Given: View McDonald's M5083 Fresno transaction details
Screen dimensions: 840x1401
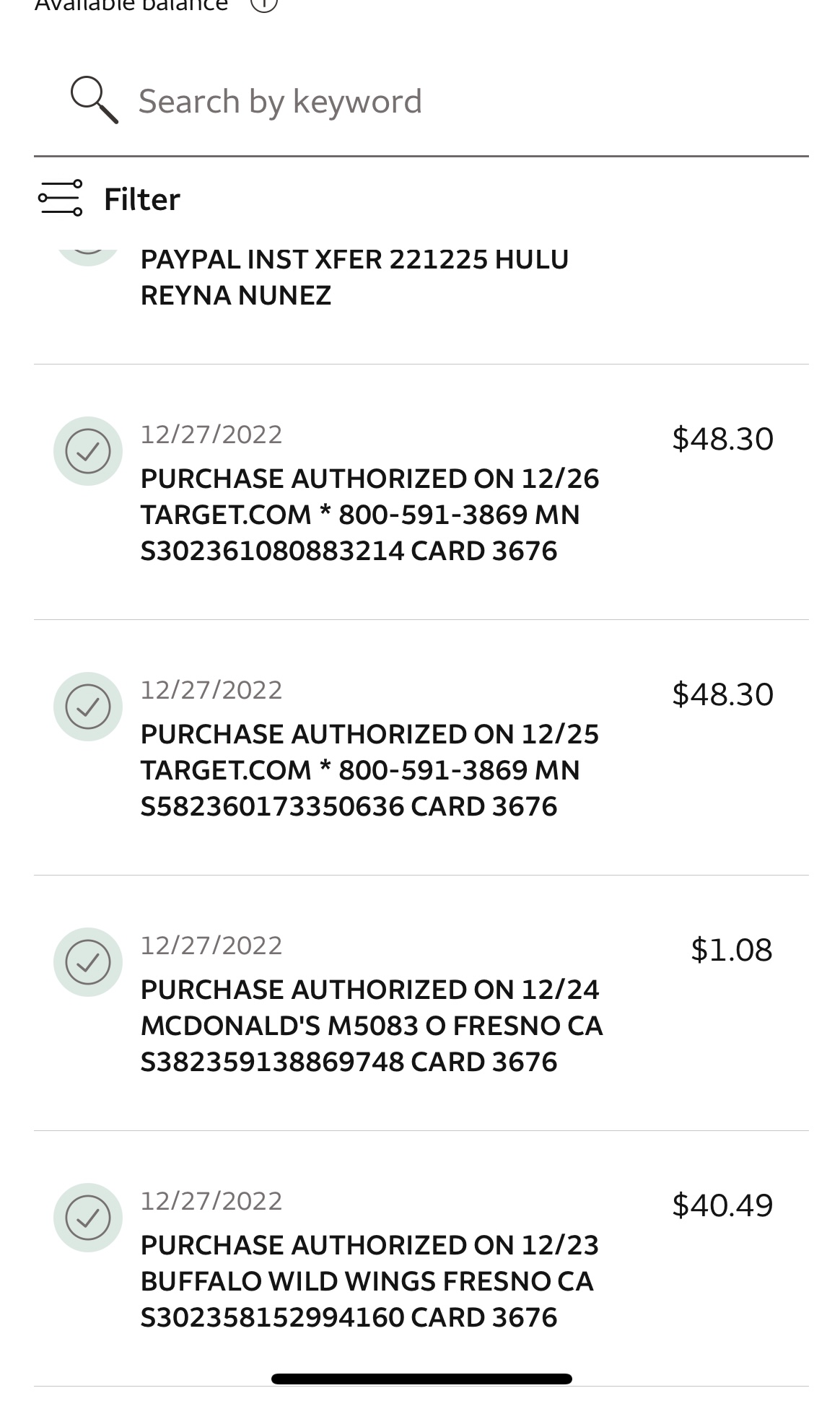Looking at the screenshot, I should [371, 1026].
